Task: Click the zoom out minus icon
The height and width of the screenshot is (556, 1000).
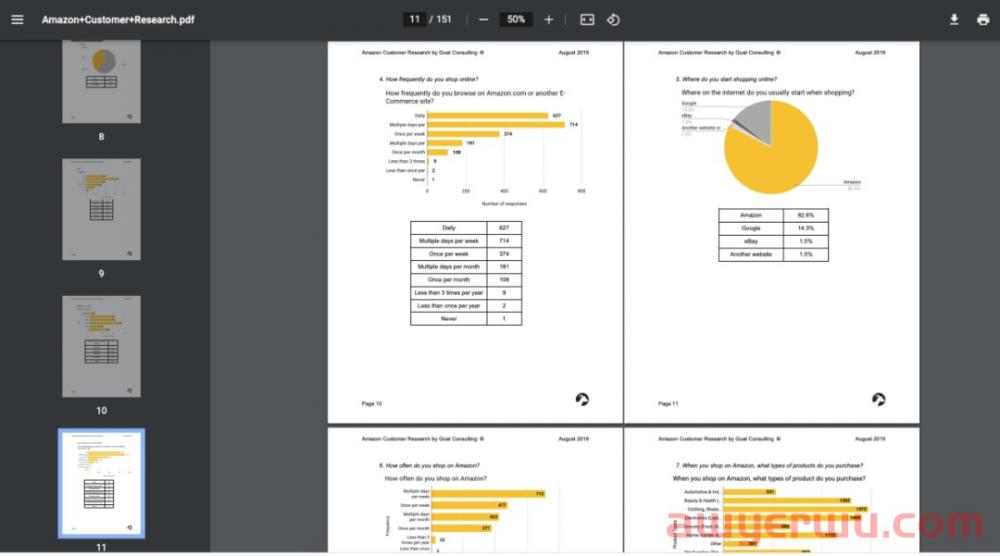Action: [483, 20]
